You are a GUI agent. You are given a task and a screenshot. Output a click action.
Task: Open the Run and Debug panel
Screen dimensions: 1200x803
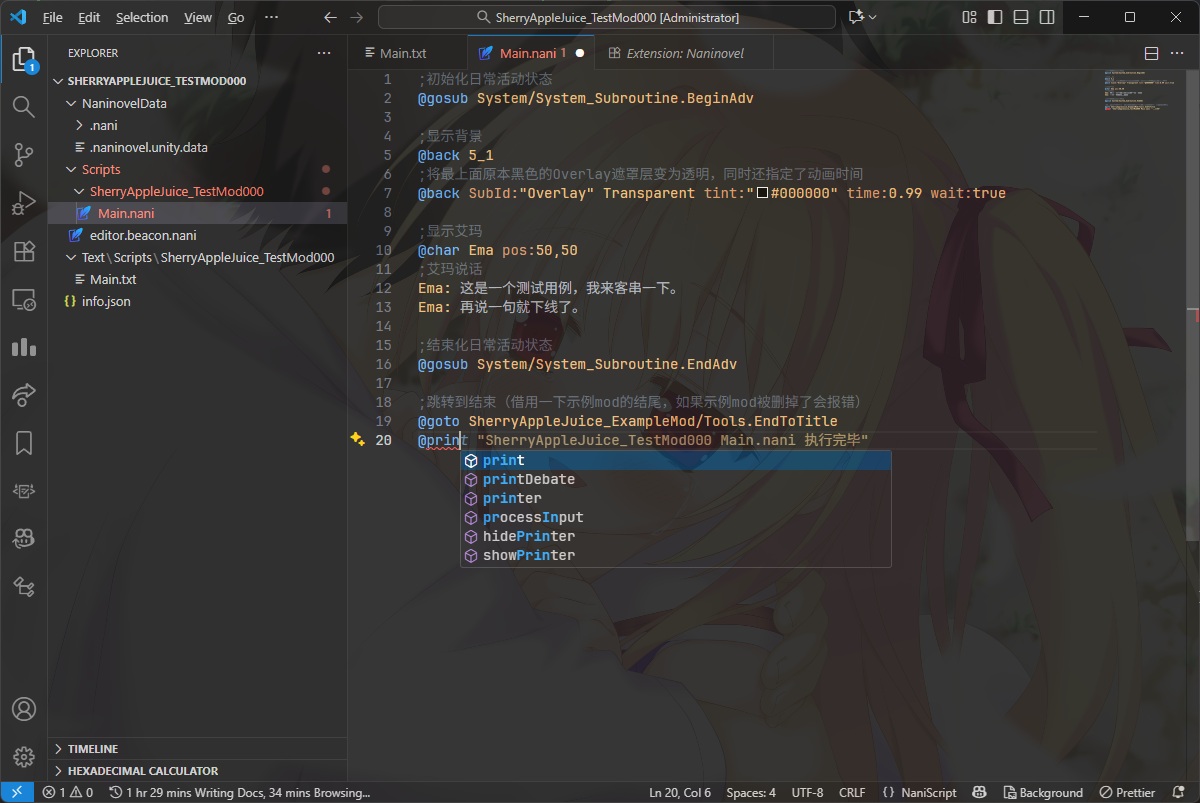coord(22,203)
